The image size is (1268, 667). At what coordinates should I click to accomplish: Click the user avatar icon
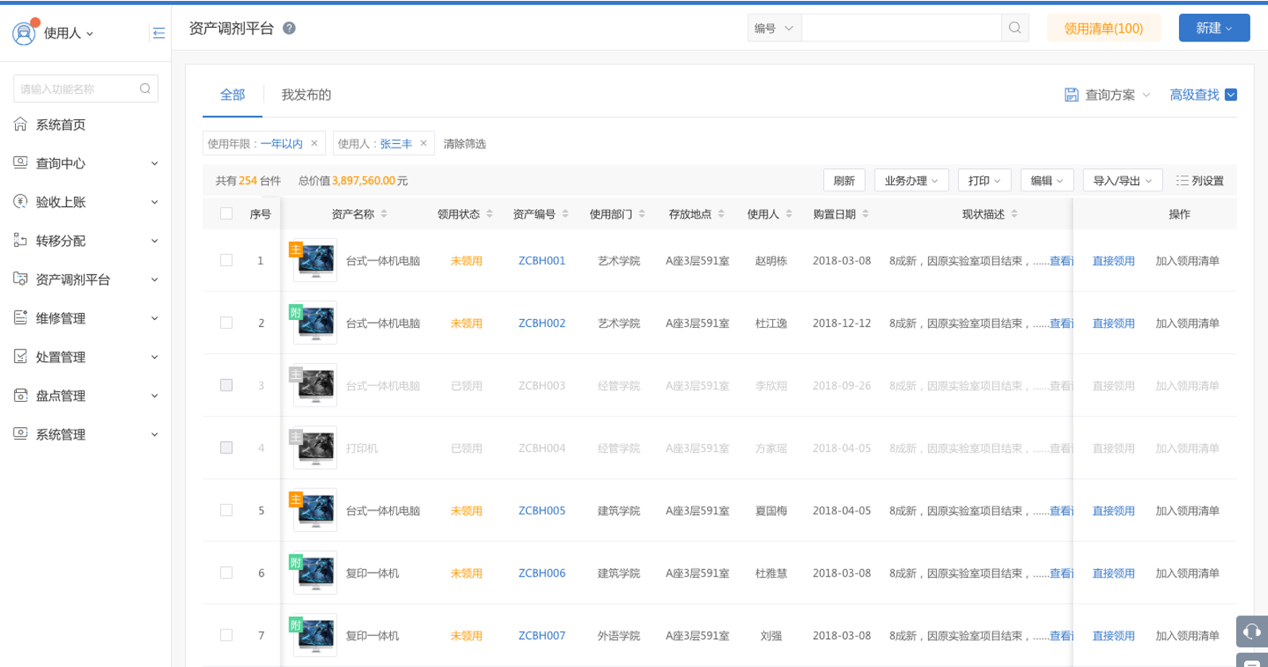pyautogui.click(x=23, y=33)
